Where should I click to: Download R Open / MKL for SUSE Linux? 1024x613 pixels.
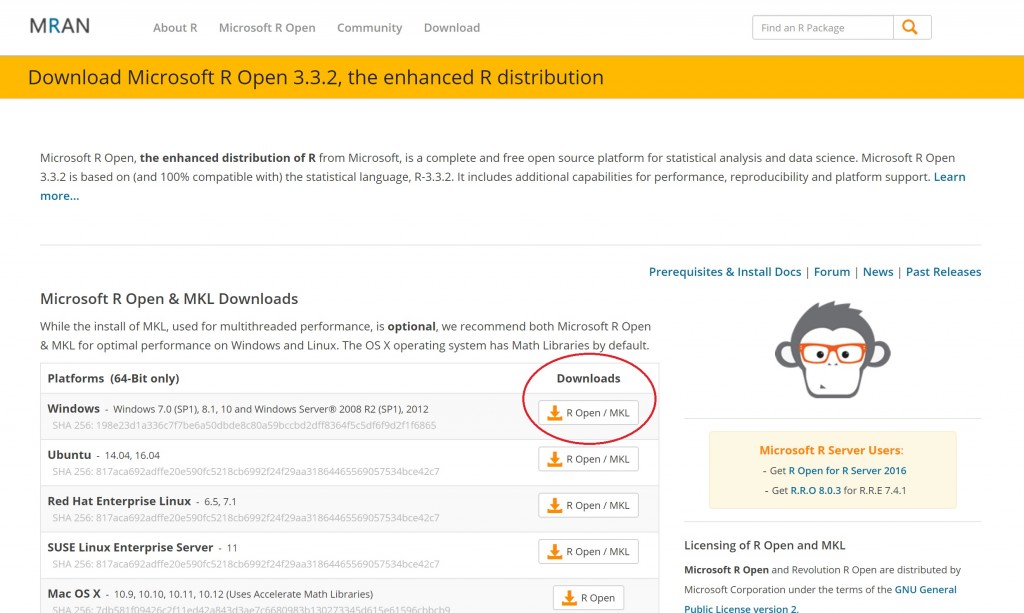pos(588,552)
